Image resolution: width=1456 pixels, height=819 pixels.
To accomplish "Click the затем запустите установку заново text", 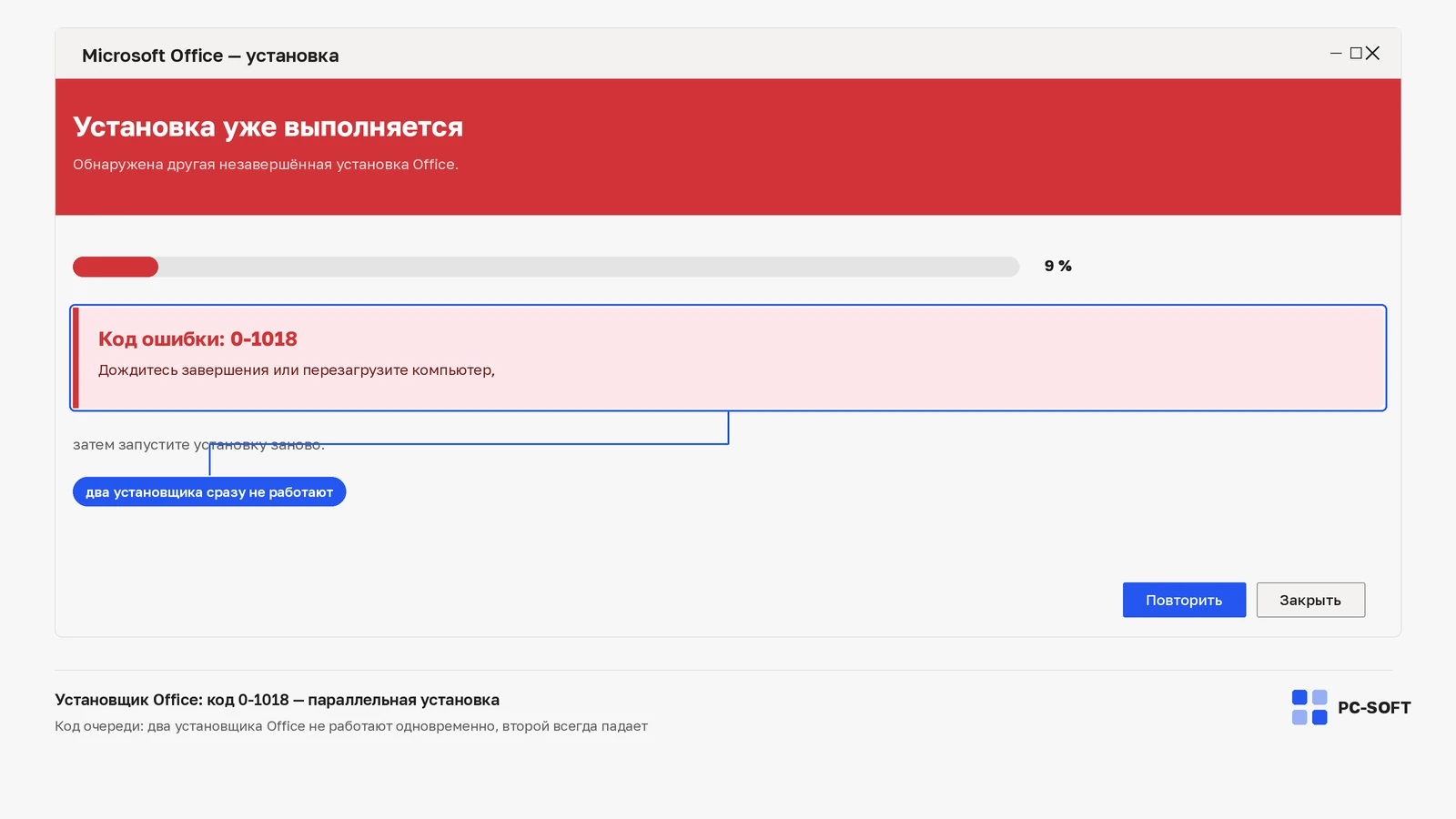I will point(198,445).
